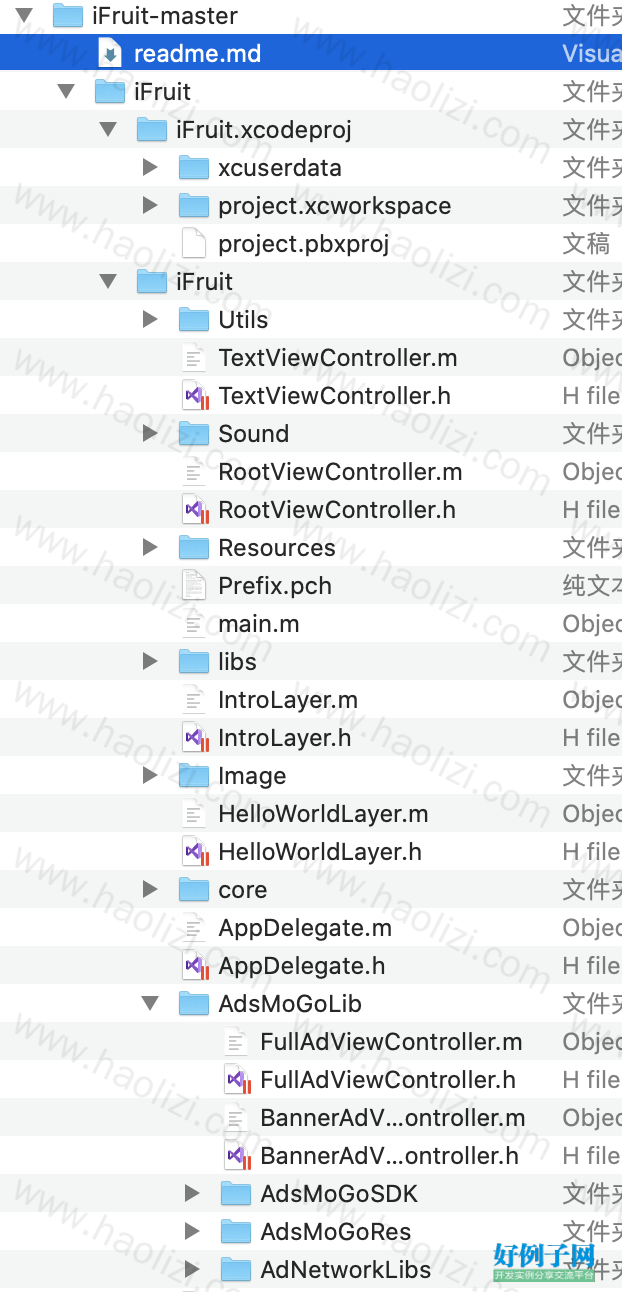Collapse the iFruit.xcodeproj disclosure triangle
The height and width of the screenshot is (1292, 622).
tap(108, 130)
